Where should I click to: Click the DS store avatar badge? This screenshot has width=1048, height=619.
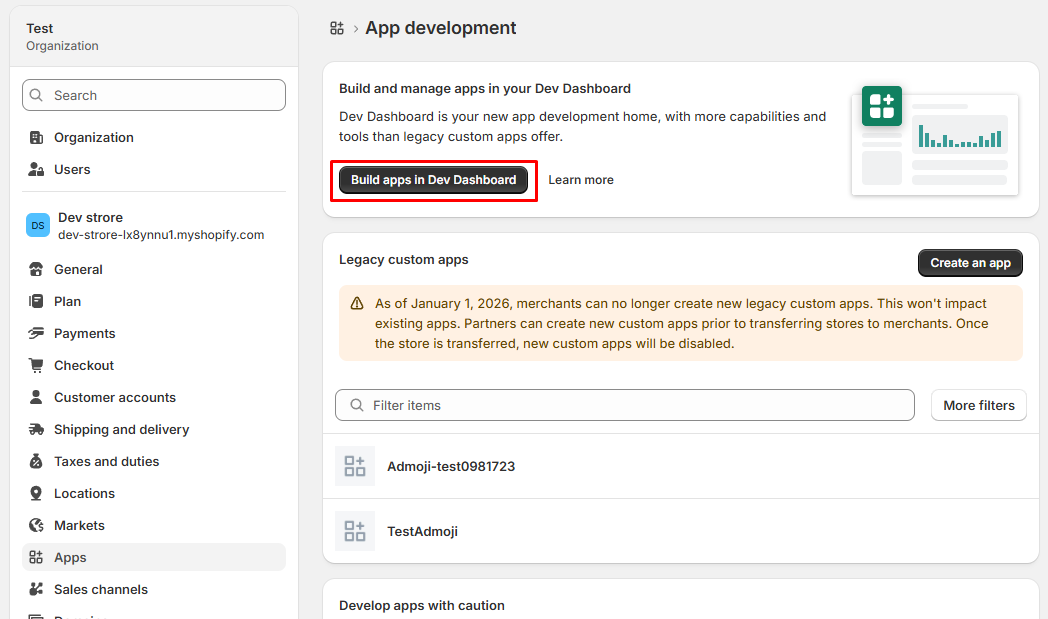tap(38, 225)
